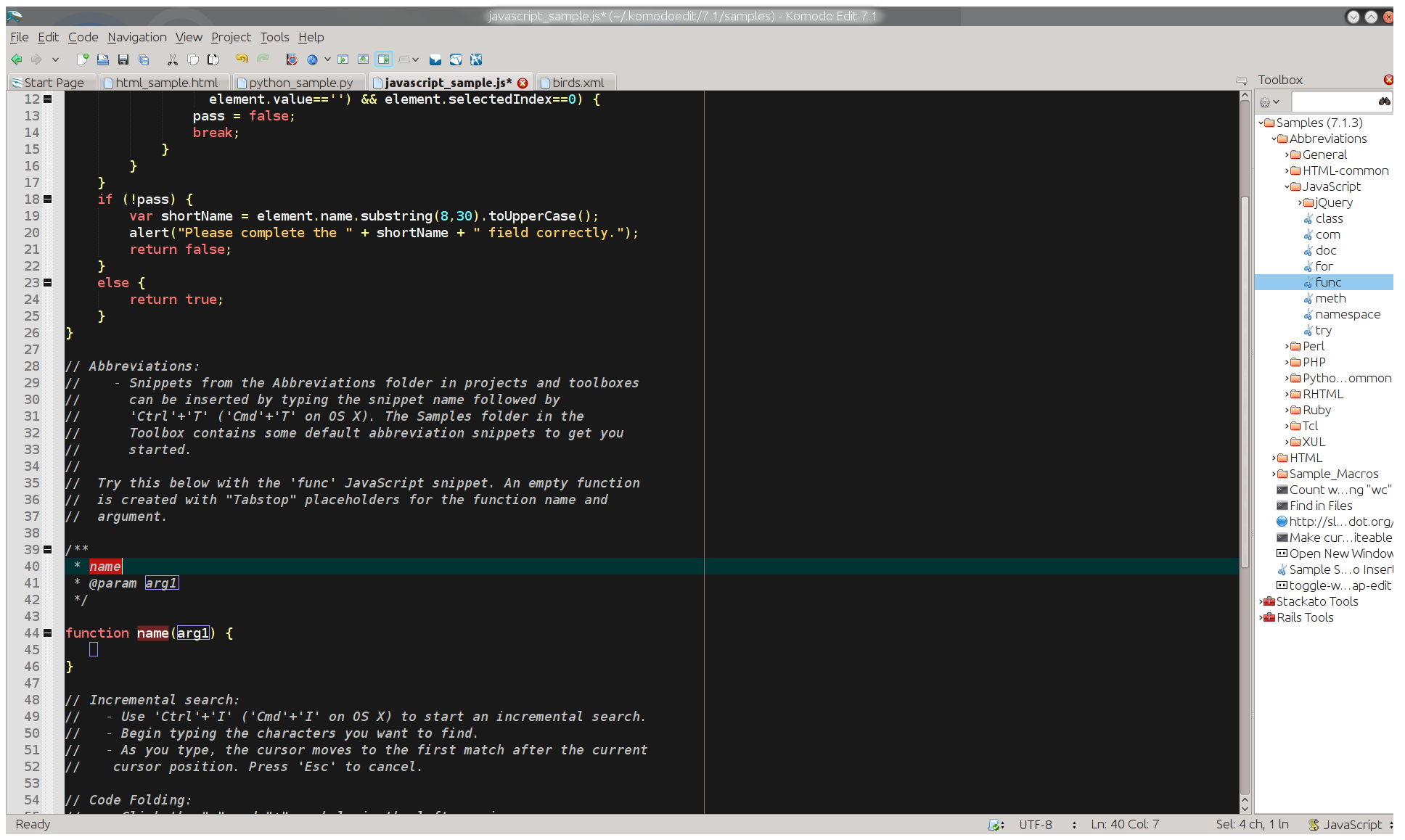Expand the Stackato Tools toolbox
Image resolution: width=1405 pixels, height=840 pixels.
[x=1261, y=601]
